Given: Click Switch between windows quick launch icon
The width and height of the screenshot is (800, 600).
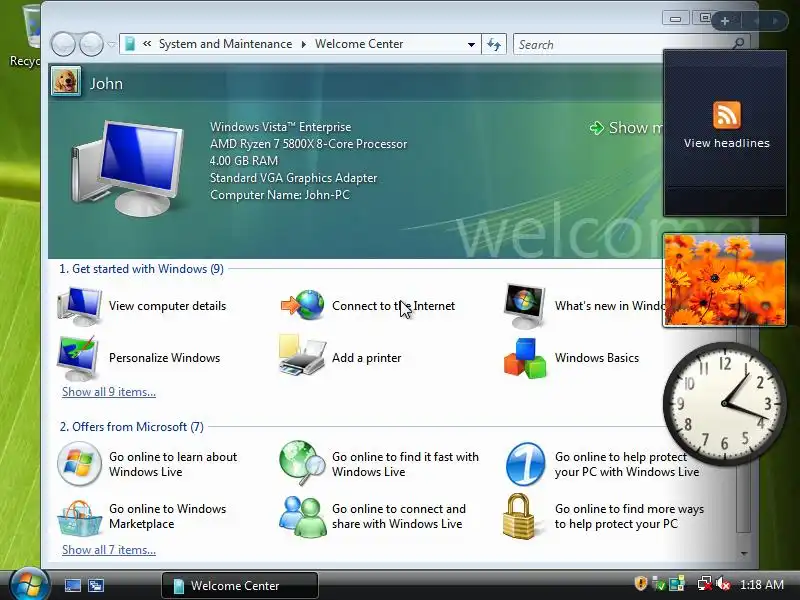Looking at the screenshot, I should click(96, 585).
